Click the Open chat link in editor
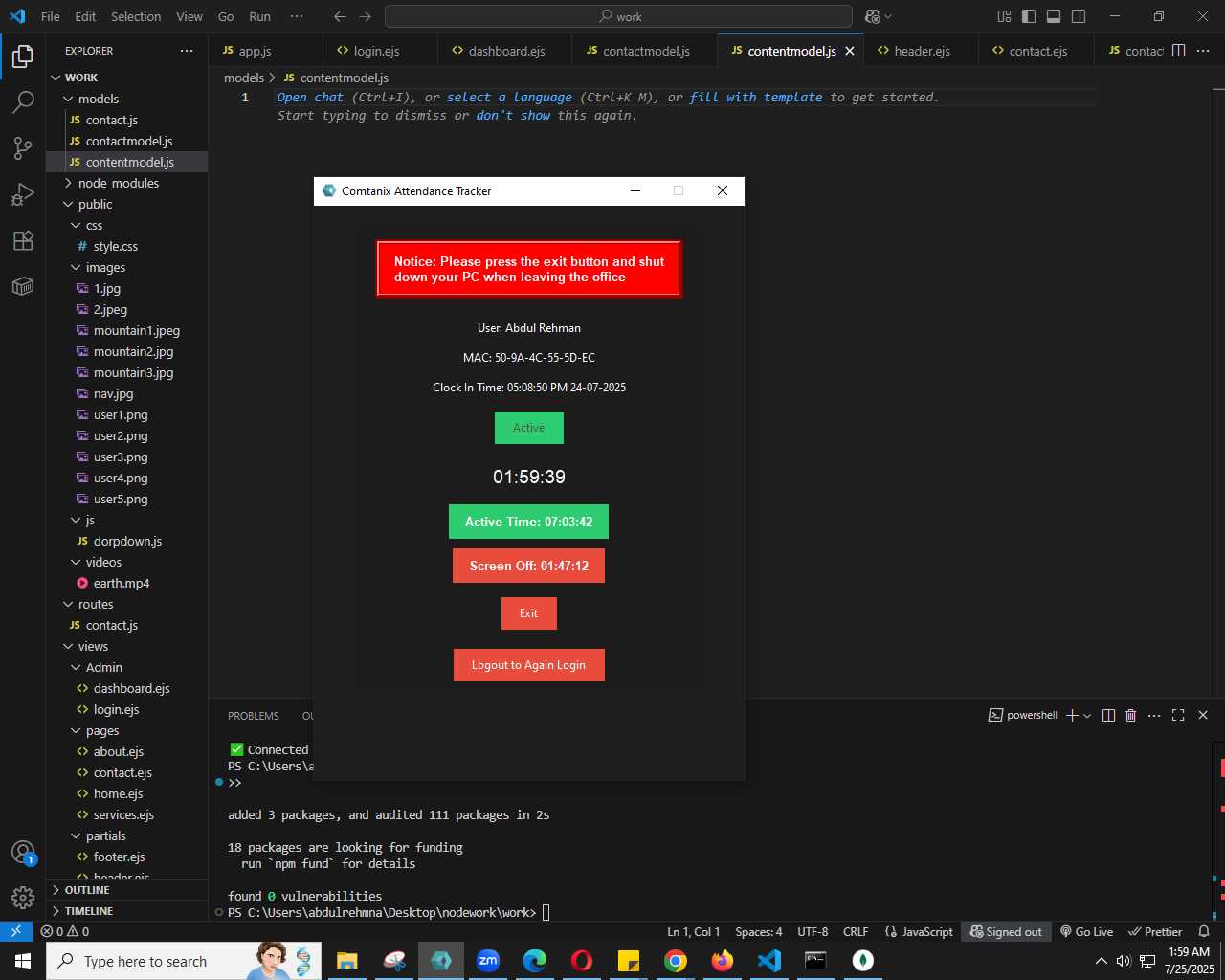The image size is (1225, 980). 310,97
